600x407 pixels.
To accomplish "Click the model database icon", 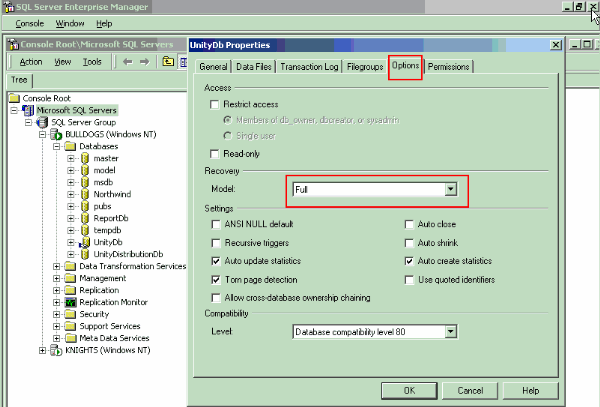I will (85, 170).
